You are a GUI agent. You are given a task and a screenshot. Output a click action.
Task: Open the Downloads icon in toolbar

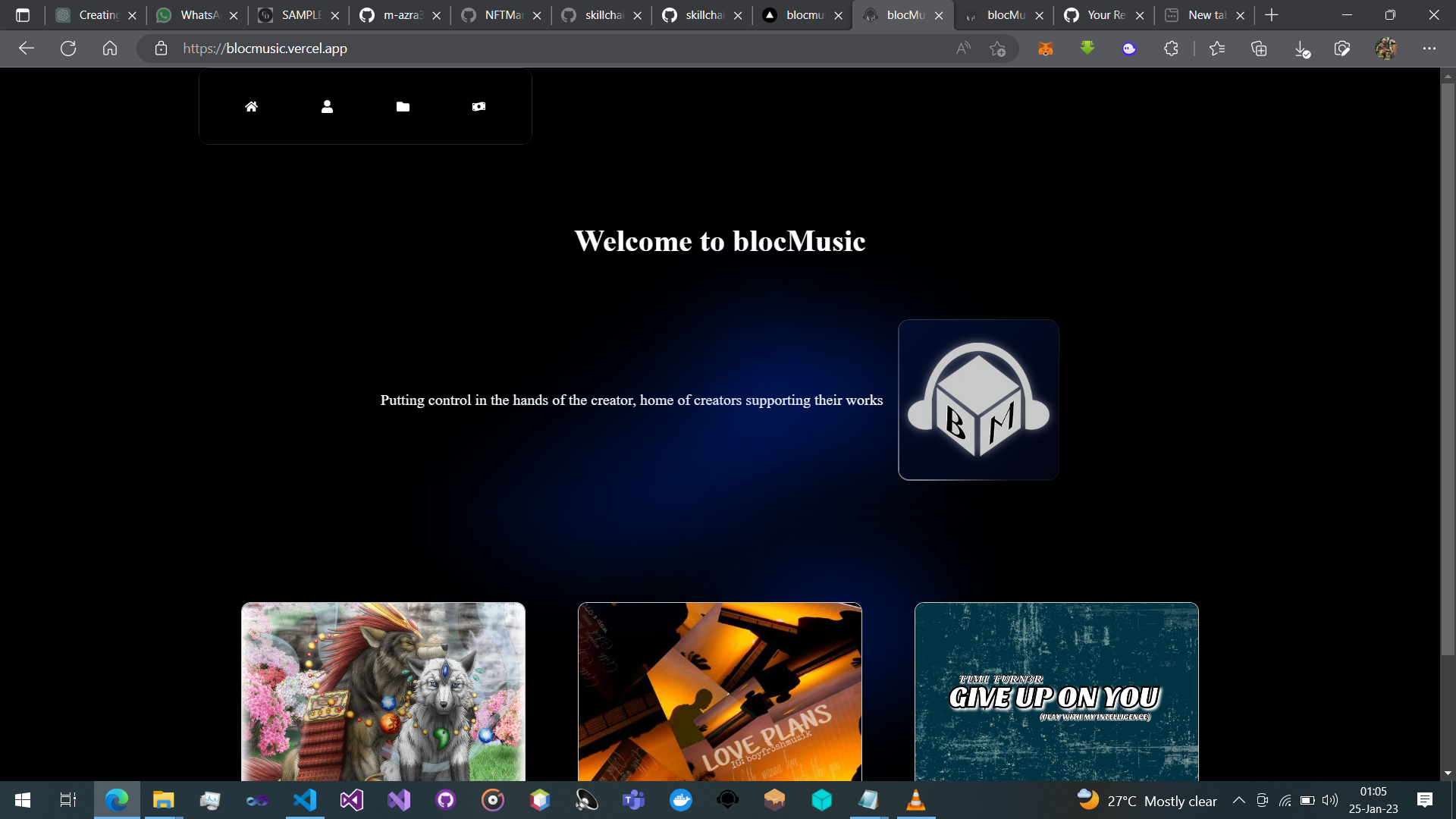pos(1301,49)
